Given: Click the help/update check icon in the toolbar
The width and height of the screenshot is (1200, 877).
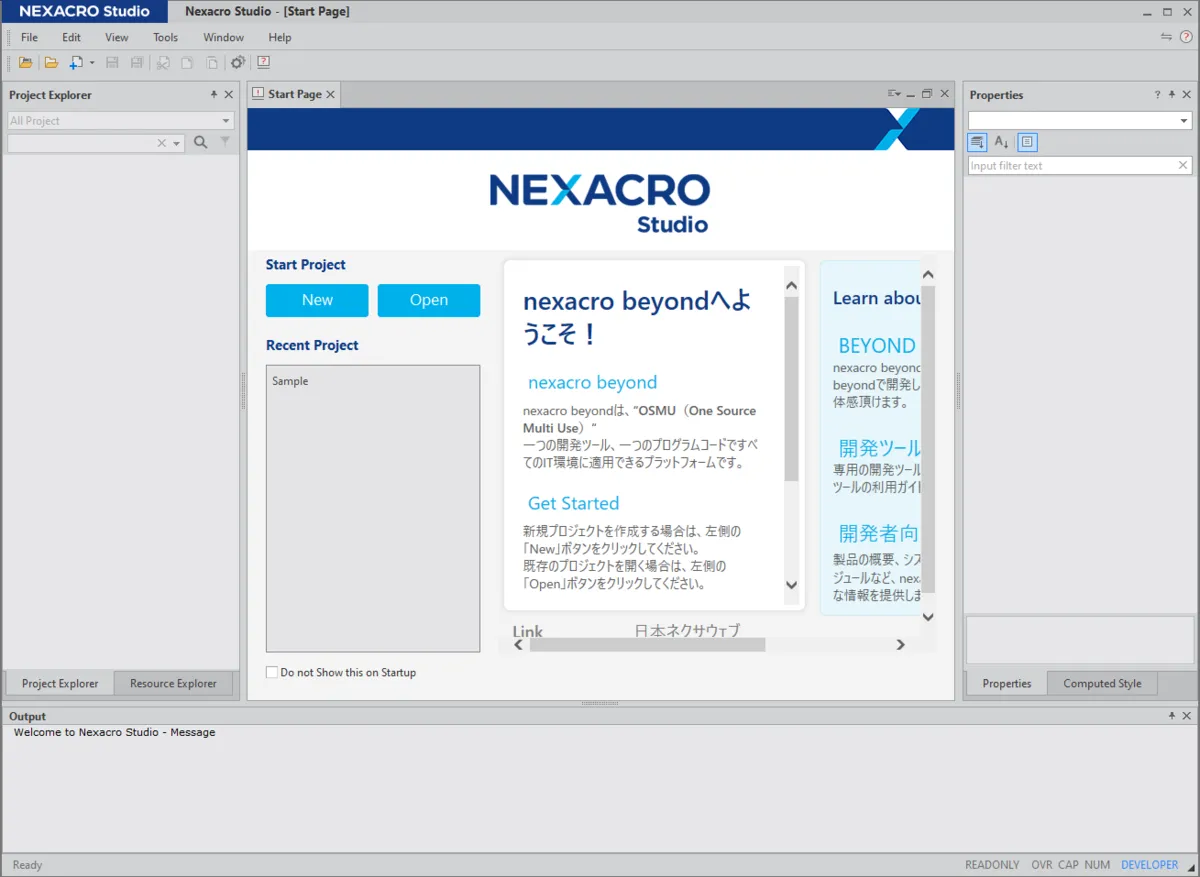Looking at the screenshot, I should pyautogui.click(x=262, y=62).
